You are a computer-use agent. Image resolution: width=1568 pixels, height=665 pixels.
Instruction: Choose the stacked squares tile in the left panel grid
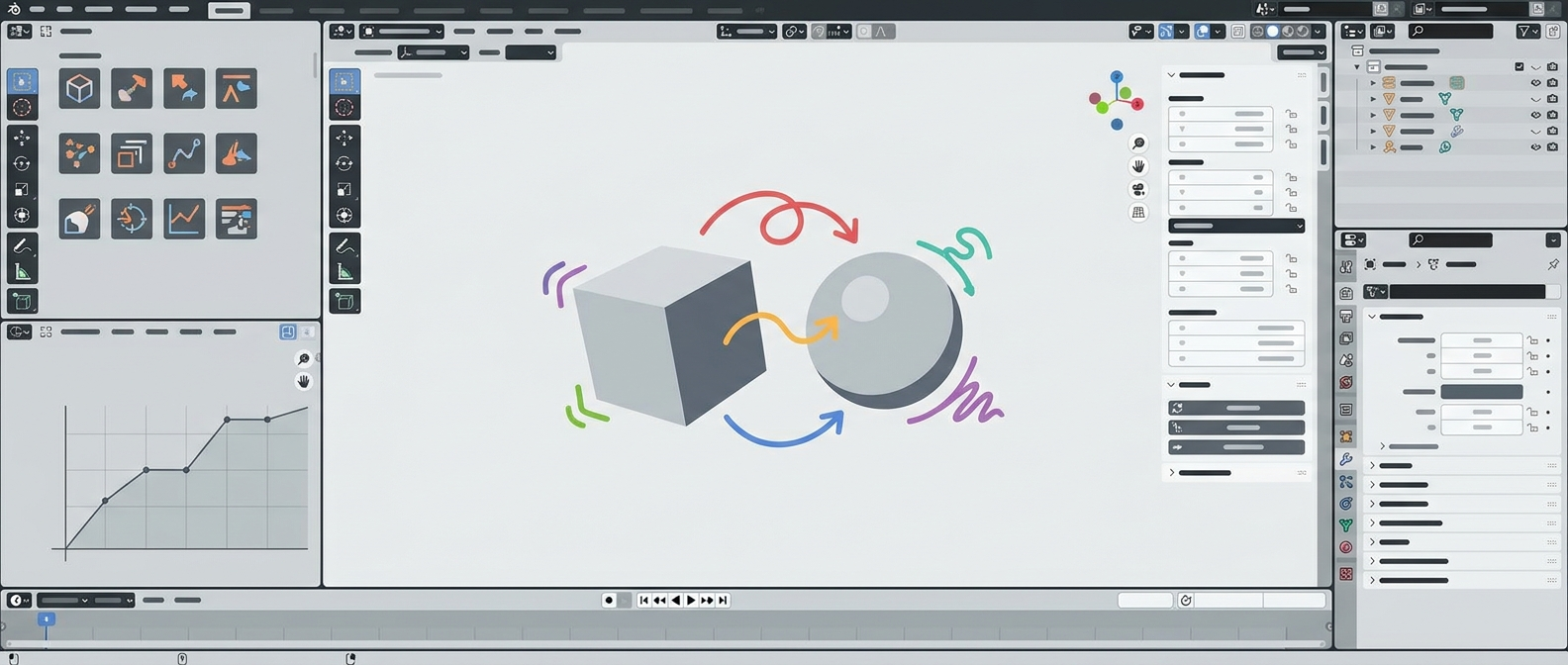click(x=132, y=153)
